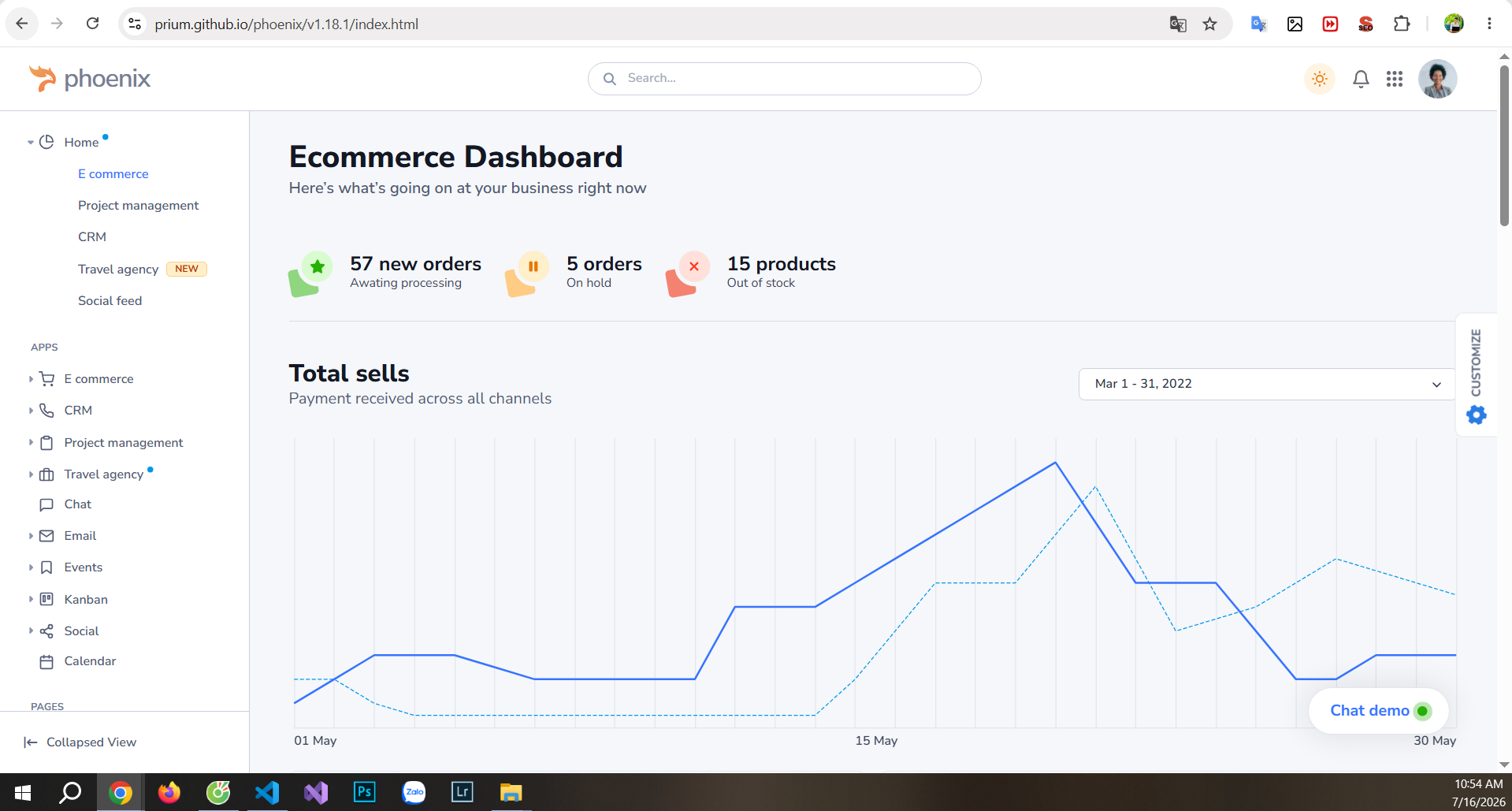Open 15 products out of stock
Screen dimensions: 1512x811
782,264
